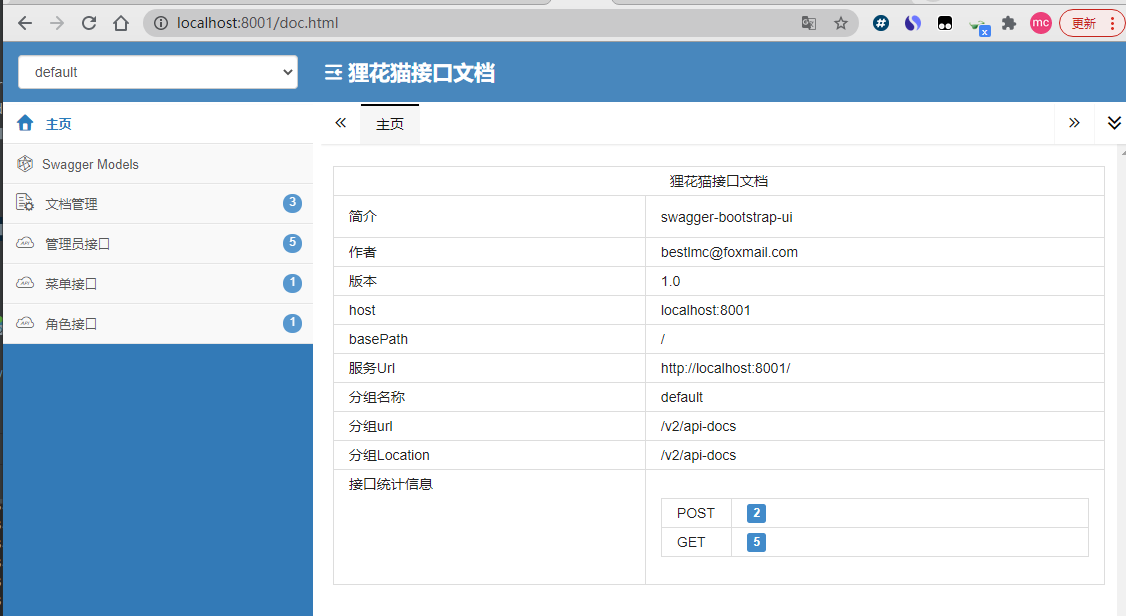
Task: Click /v2/api-docs in the 分组Location row
Action: [699, 455]
